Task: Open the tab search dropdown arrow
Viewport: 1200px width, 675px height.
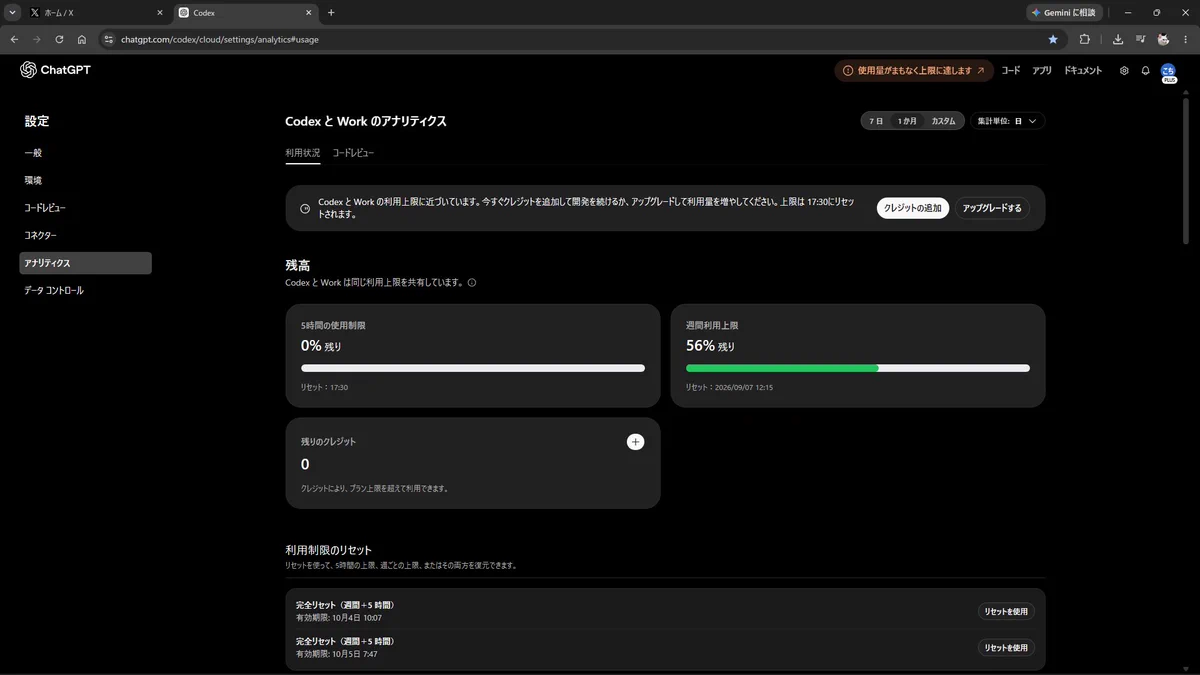Action: (x=11, y=13)
